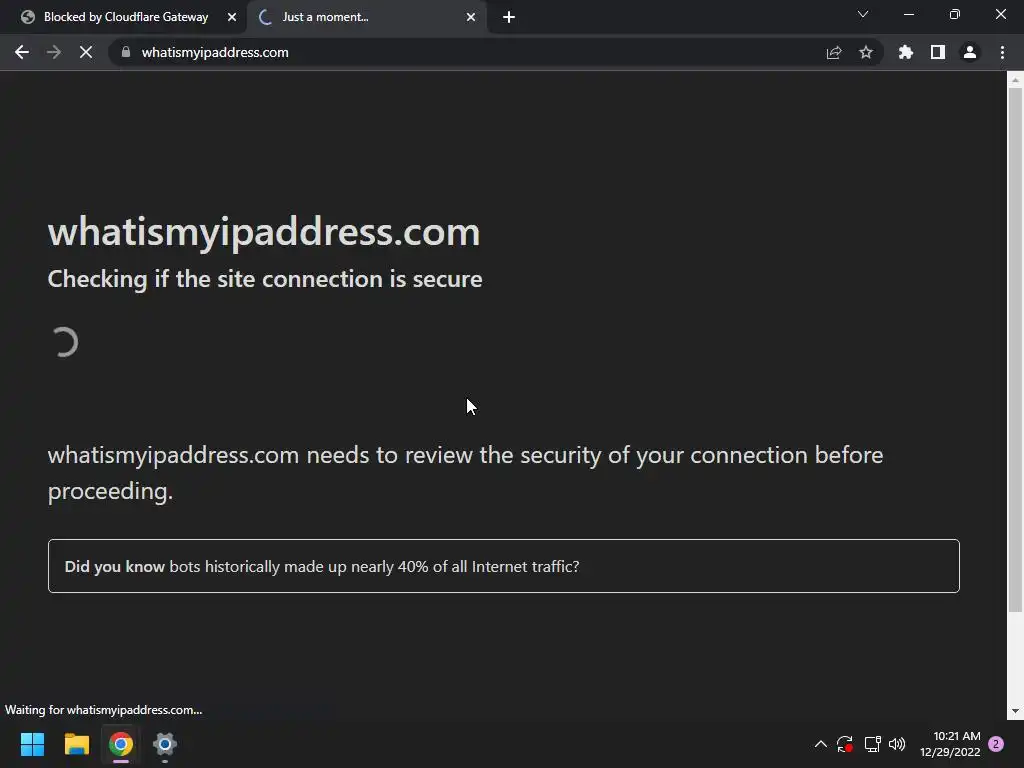This screenshot has width=1024, height=768.
Task: Share this page icon in address bar
Action: [834, 53]
